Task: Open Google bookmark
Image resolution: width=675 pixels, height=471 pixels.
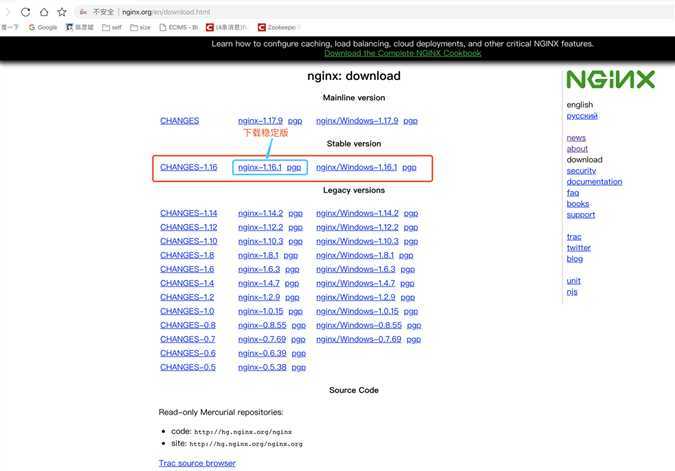Action: [x=43, y=27]
